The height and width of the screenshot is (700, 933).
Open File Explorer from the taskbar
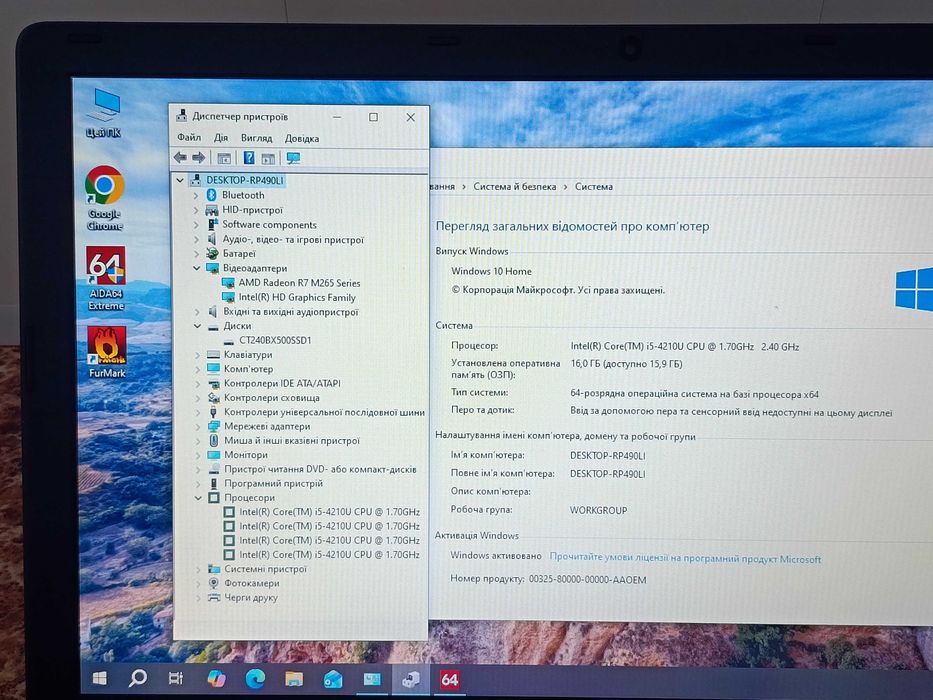click(294, 679)
